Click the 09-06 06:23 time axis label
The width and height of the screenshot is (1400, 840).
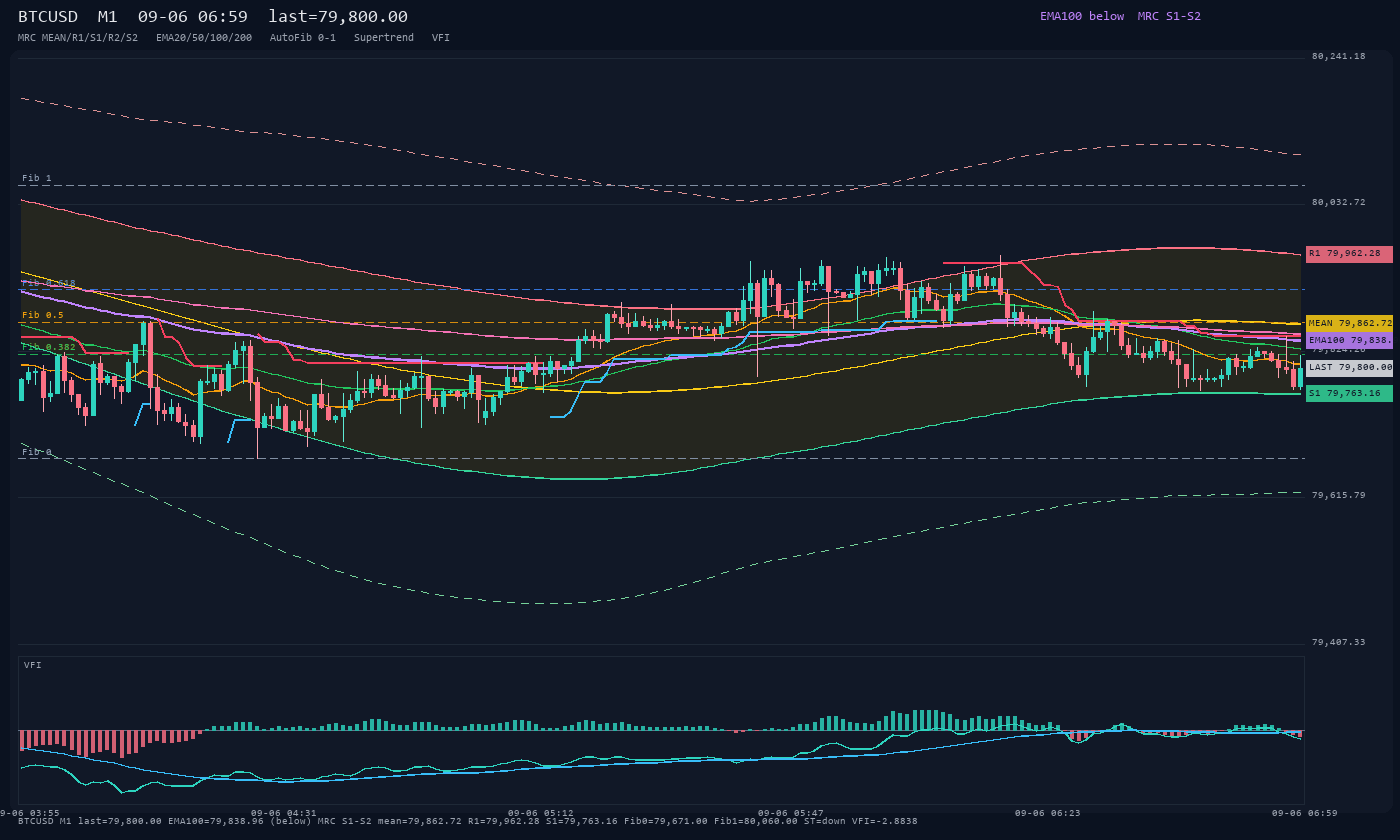(1048, 813)
